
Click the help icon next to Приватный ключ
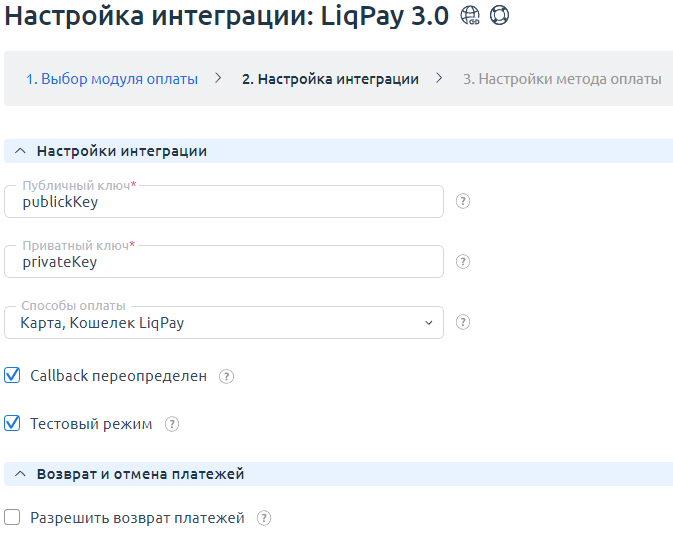tap(463, 262)
